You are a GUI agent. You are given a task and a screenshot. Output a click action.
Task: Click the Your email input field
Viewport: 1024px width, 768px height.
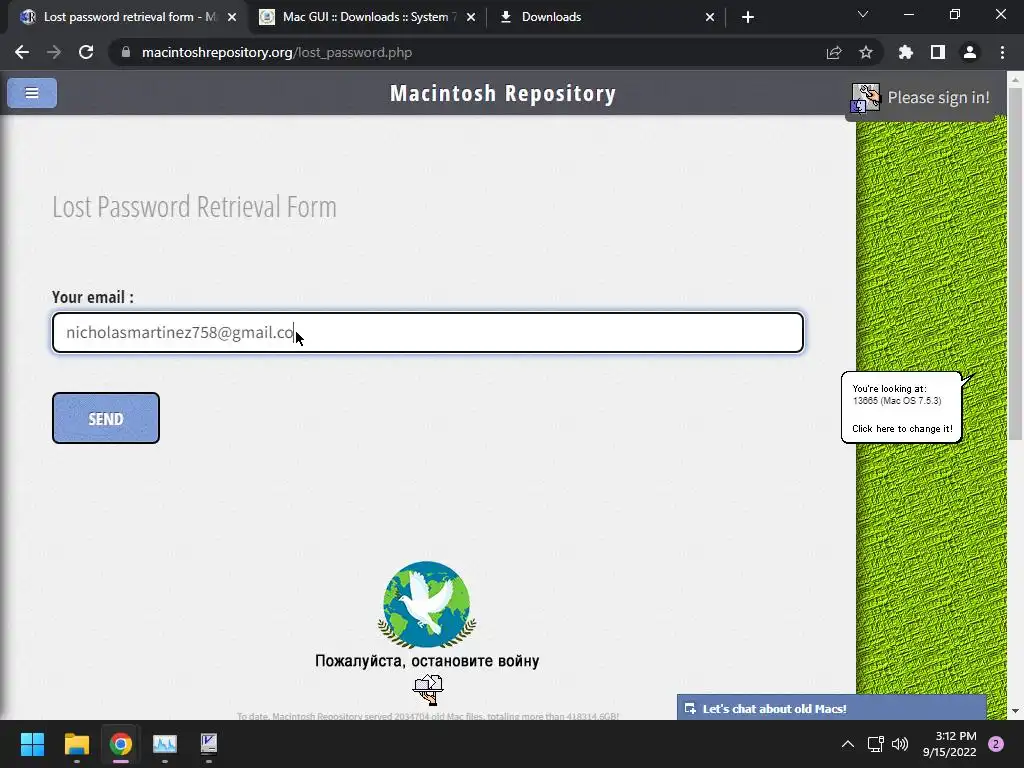(x=428, y=332)
